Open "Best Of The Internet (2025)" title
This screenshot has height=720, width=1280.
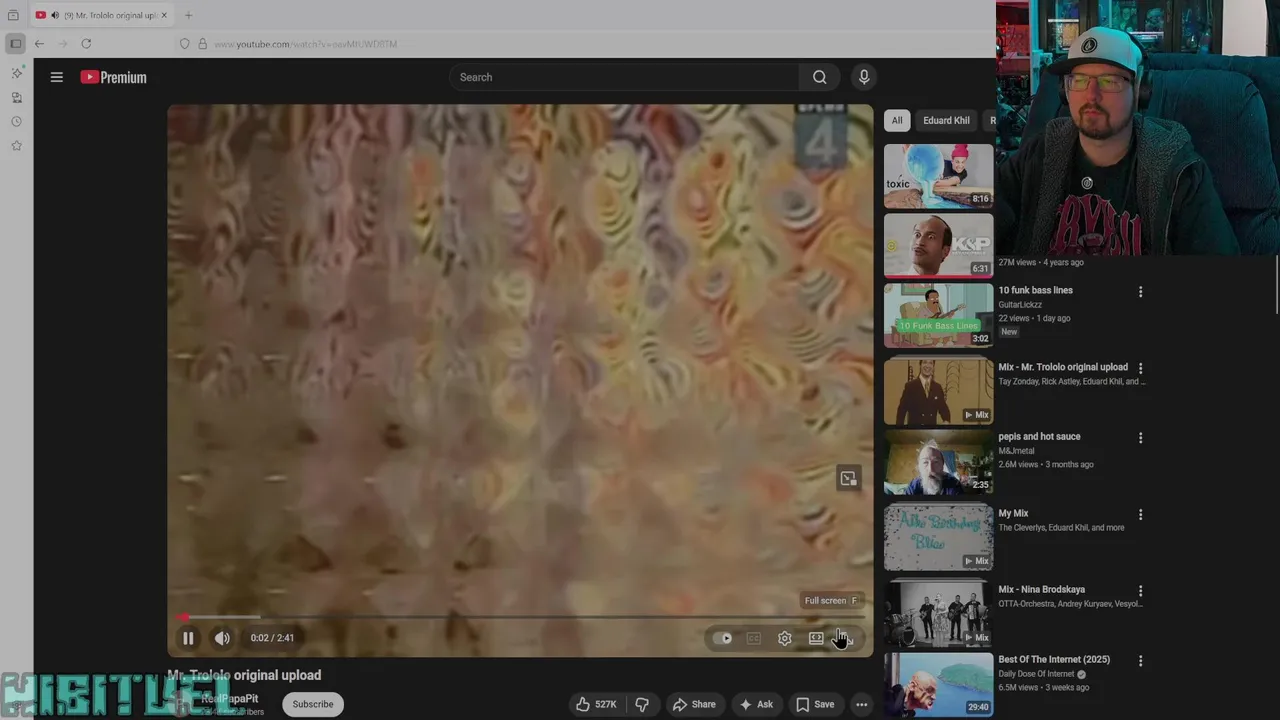click(1054, 659)
